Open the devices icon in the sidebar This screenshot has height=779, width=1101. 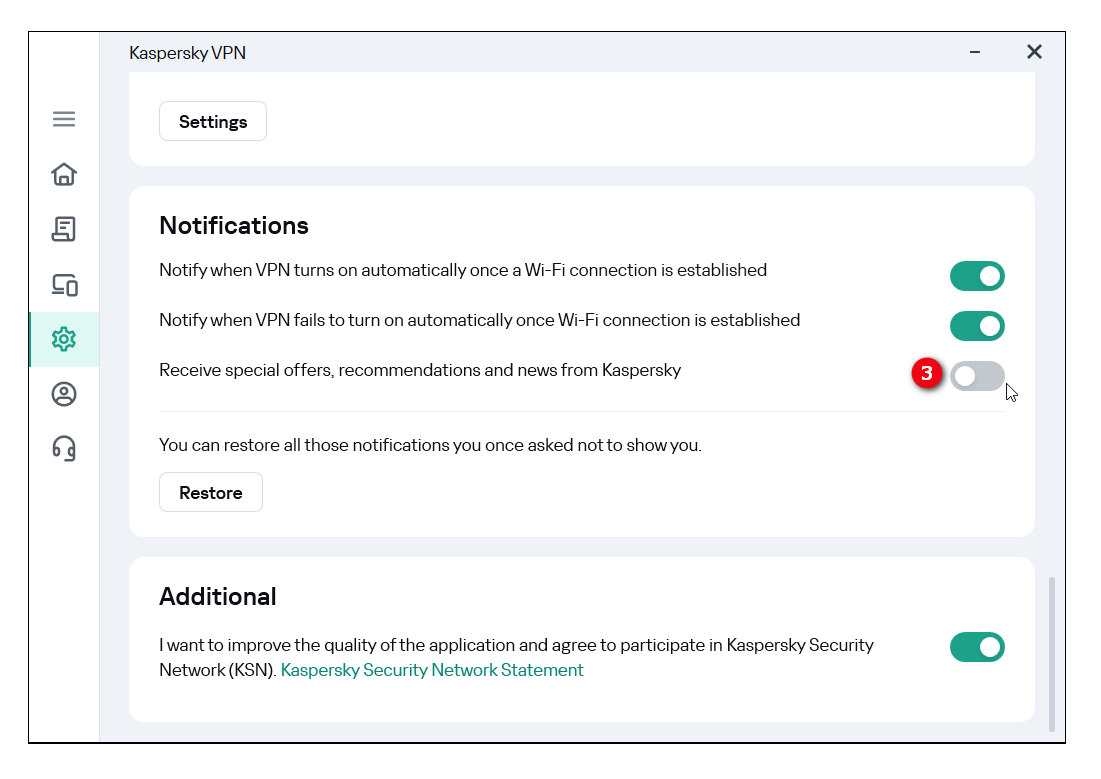coord(64,285)
